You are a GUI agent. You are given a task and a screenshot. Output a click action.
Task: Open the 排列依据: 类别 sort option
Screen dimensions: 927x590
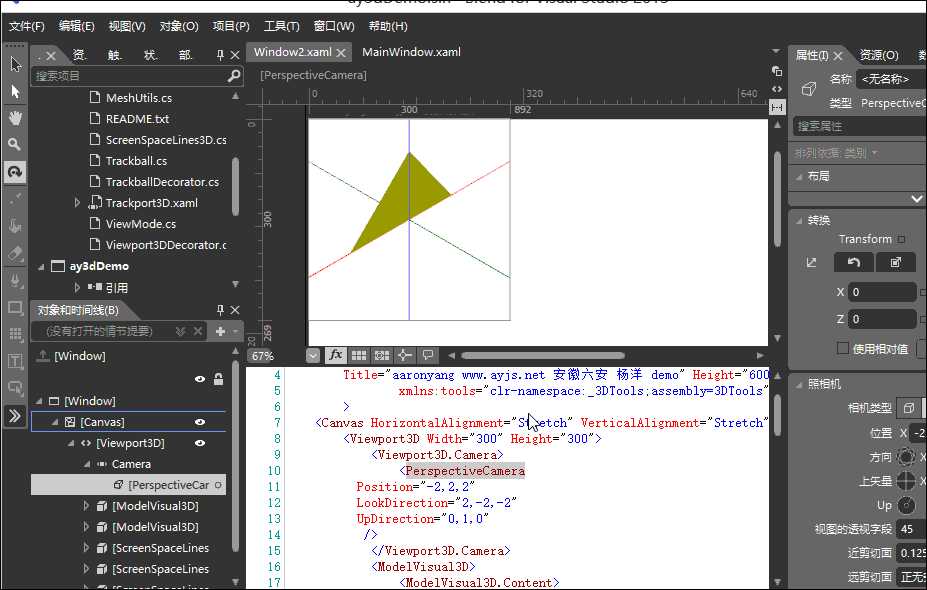[835, 153]
